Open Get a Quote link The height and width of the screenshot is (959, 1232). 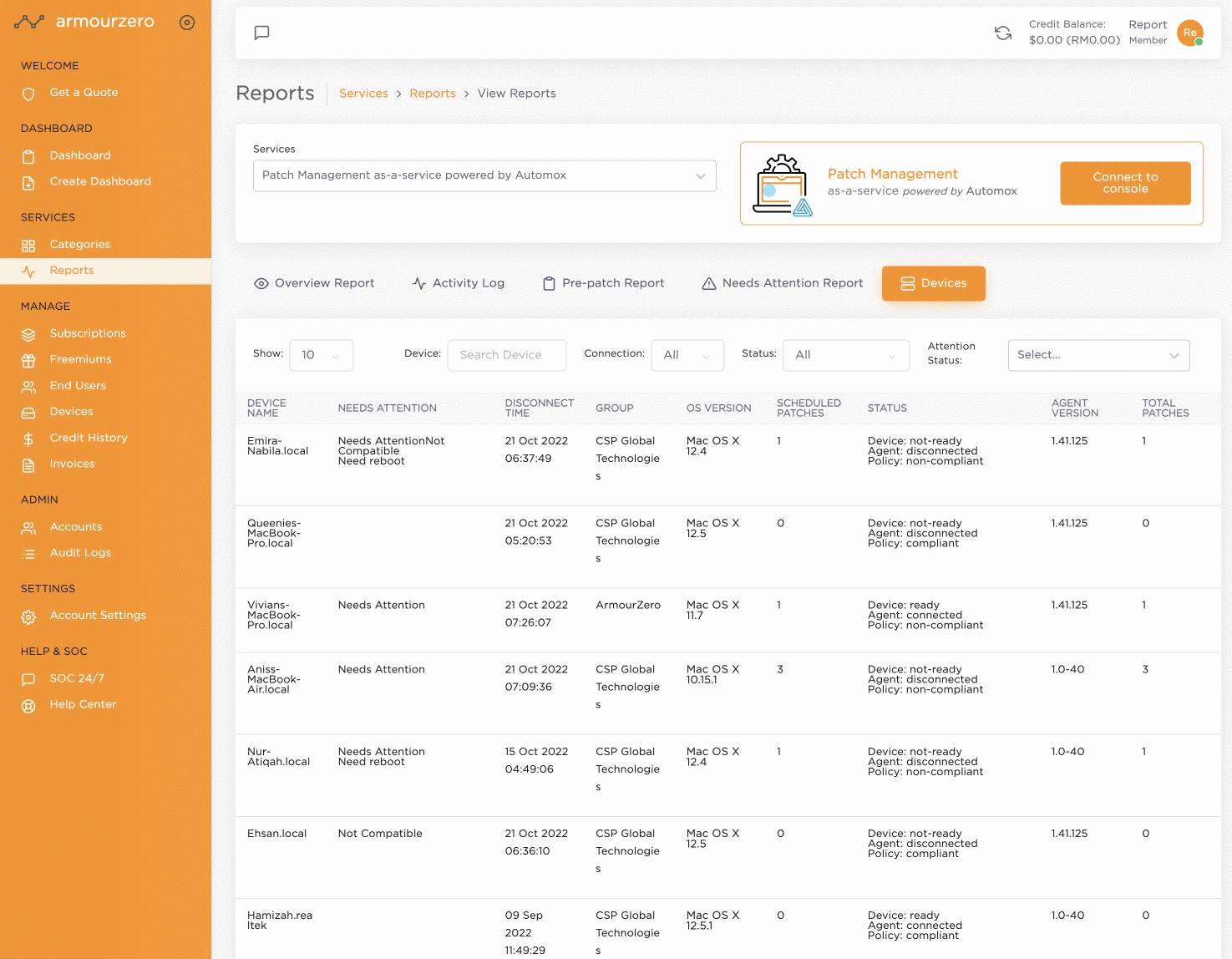pos(84,93)
